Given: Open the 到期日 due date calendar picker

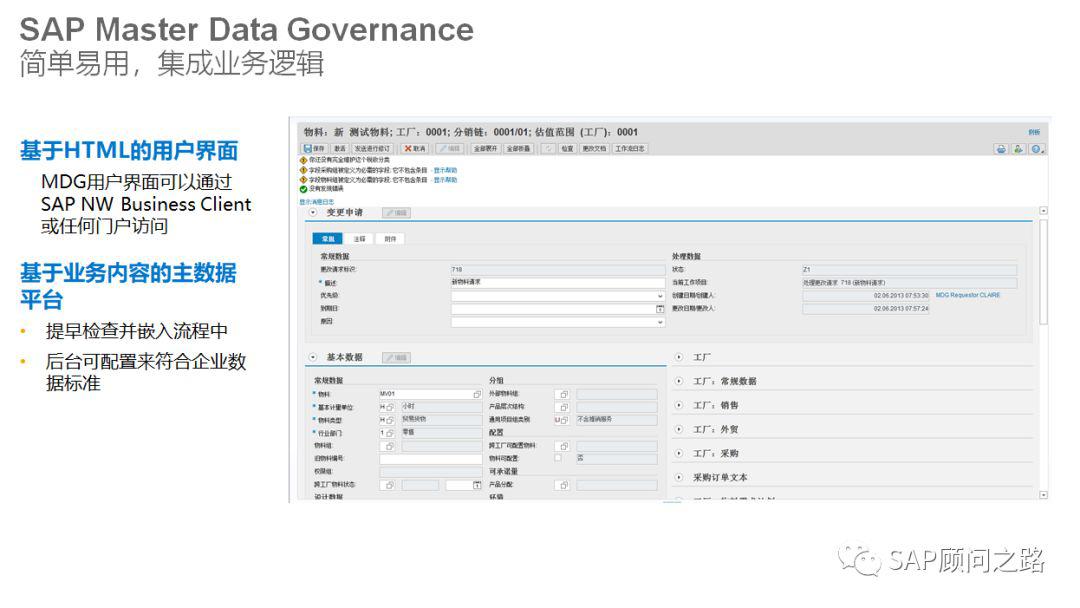Looking at the screenshot, I should pyautogui.click(x=660, y=309).
